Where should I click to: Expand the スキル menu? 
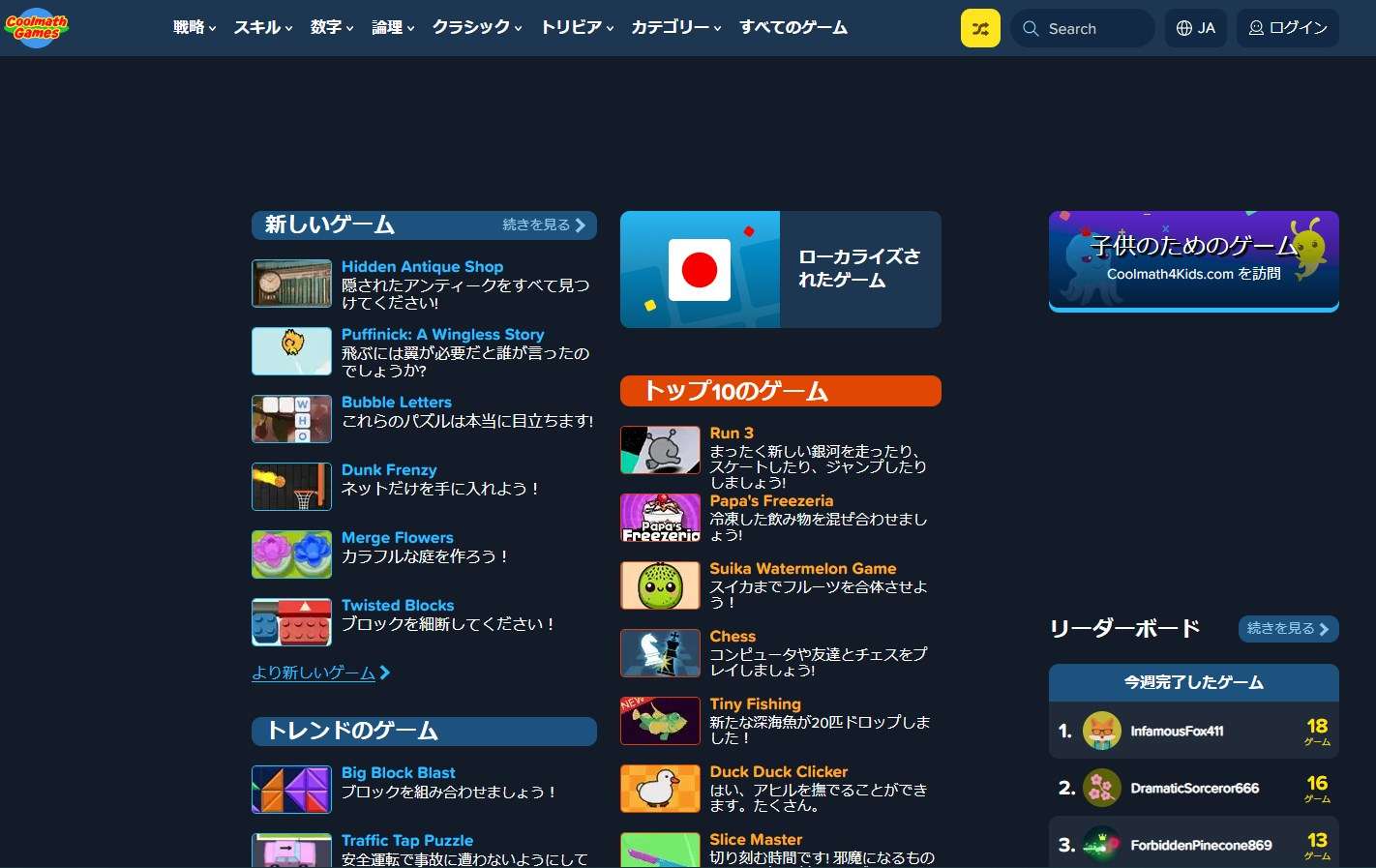click(x=263, y=27)
